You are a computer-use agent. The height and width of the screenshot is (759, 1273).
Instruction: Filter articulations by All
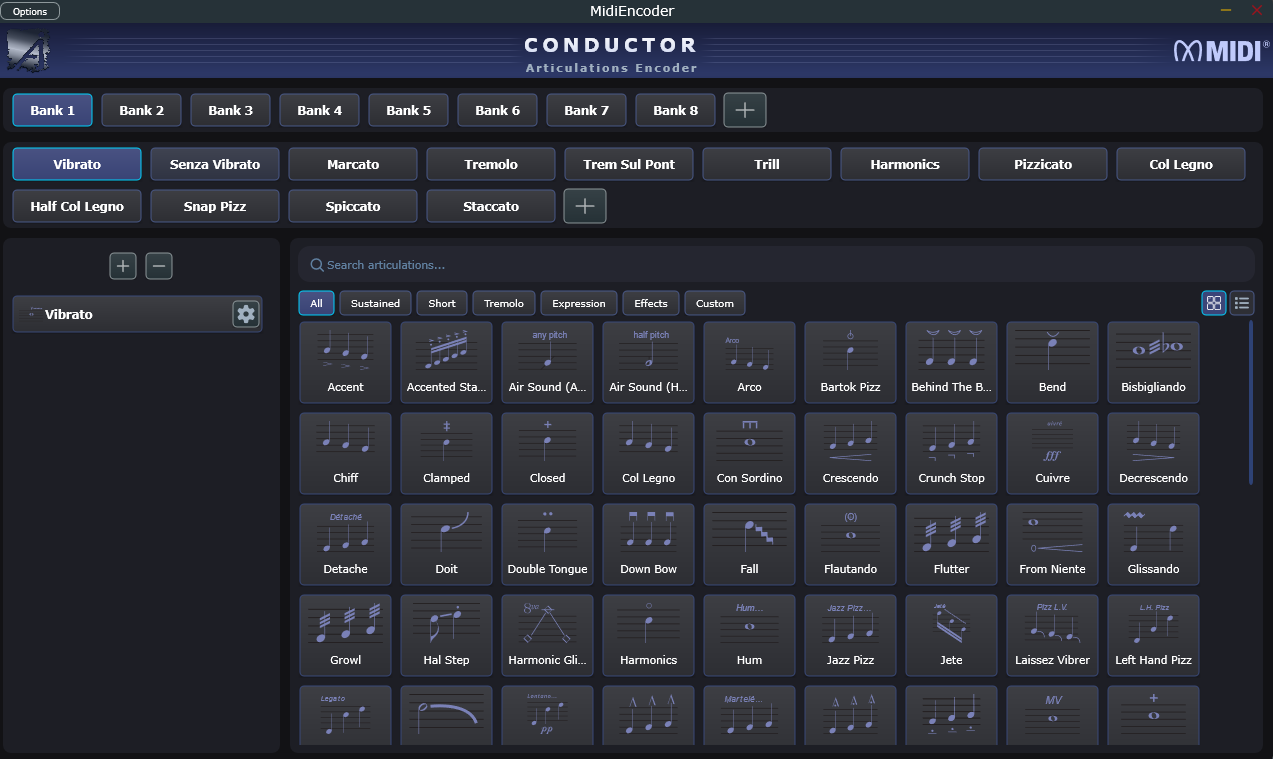(316, 303)
